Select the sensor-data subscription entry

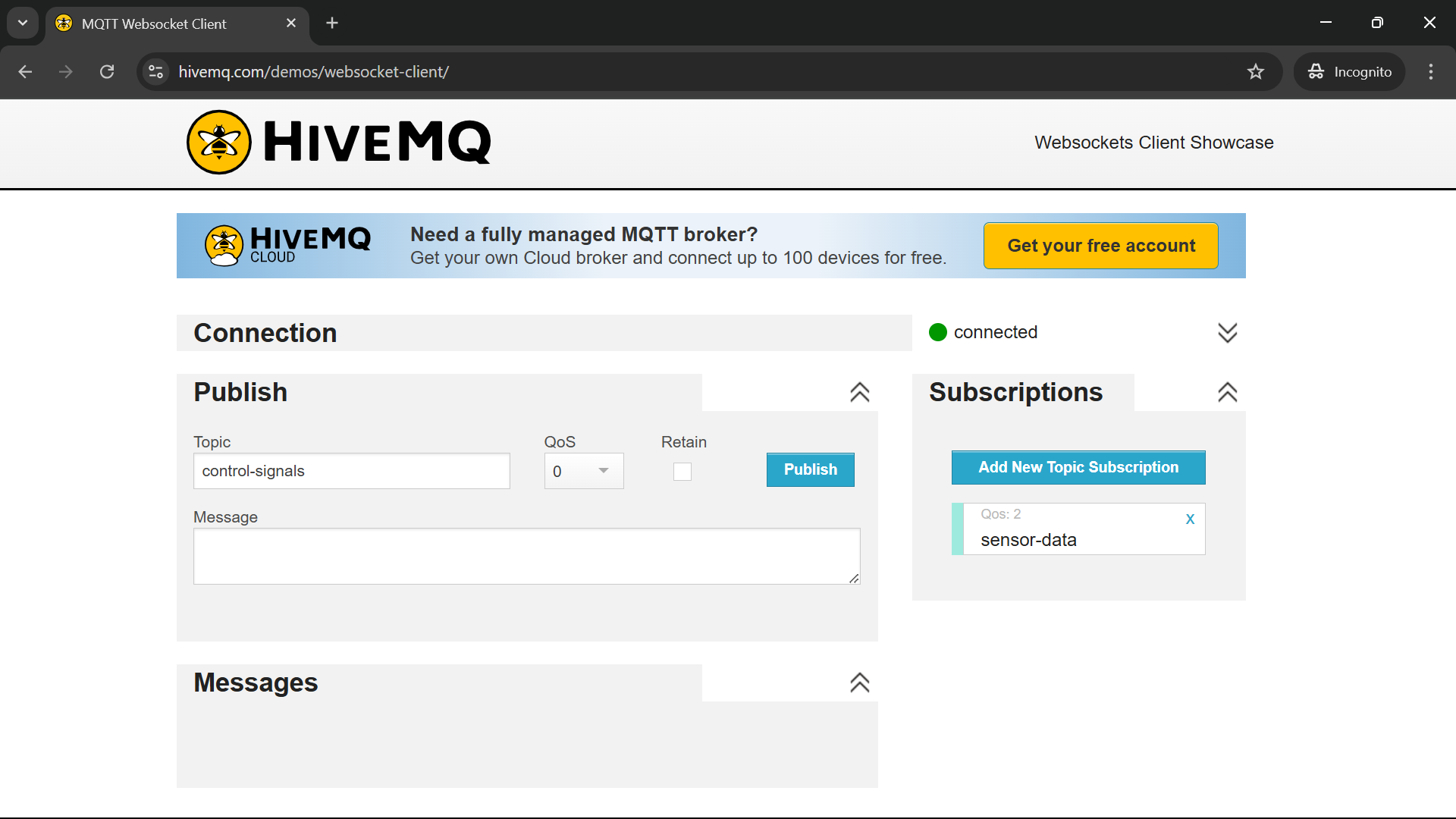click(x=1078, y=529)
